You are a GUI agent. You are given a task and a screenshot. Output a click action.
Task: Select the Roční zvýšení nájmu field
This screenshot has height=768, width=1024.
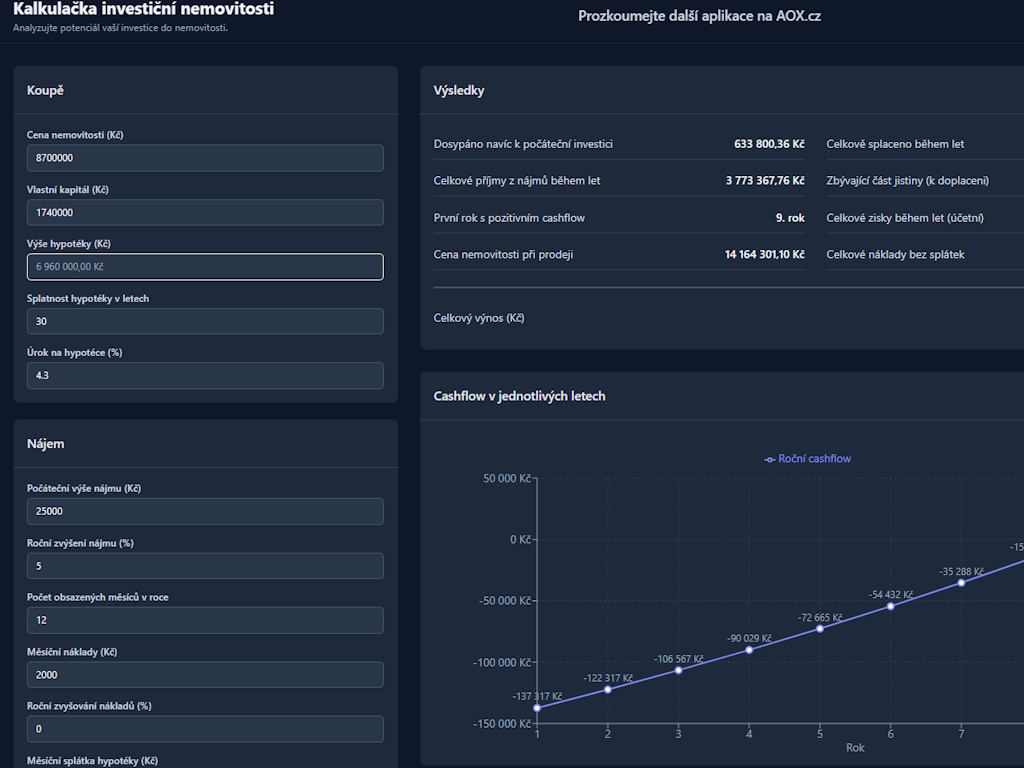tap(205, 566)
